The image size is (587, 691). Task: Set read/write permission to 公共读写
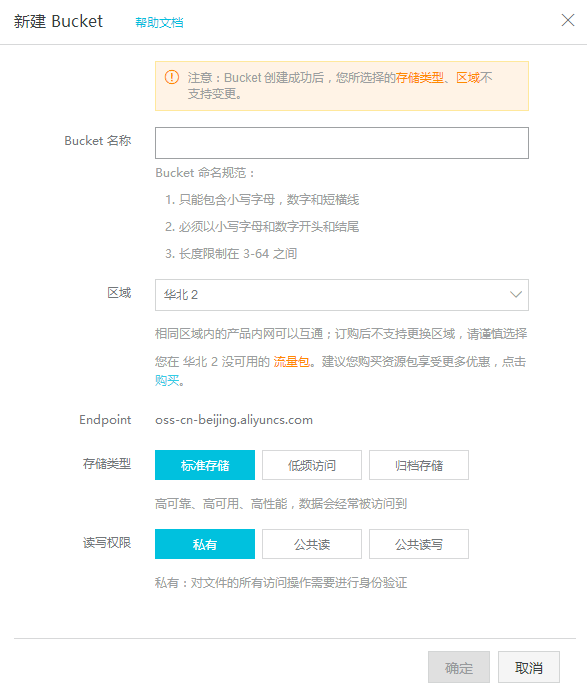point(419,544)
